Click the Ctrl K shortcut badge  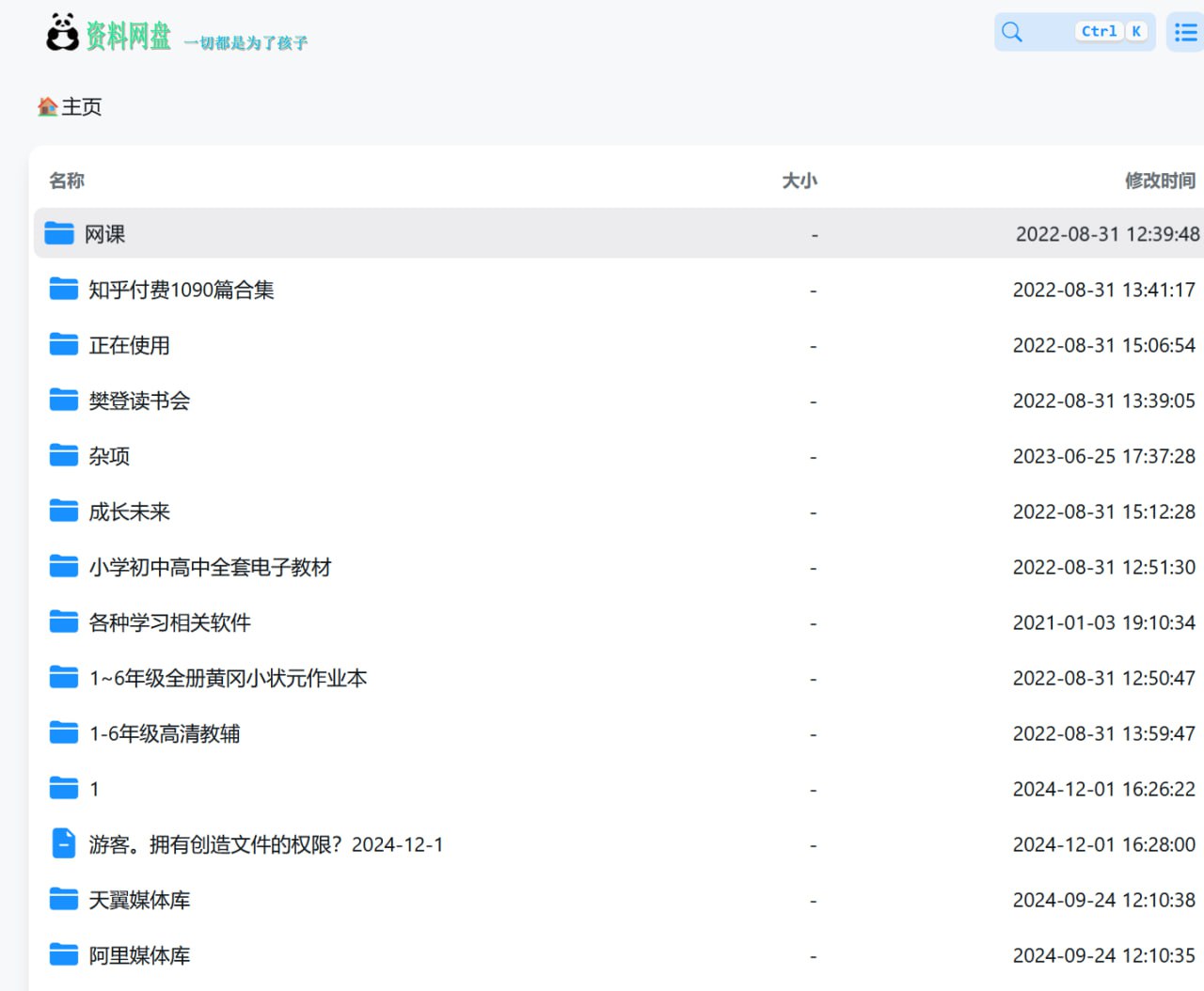point(1112,31)
